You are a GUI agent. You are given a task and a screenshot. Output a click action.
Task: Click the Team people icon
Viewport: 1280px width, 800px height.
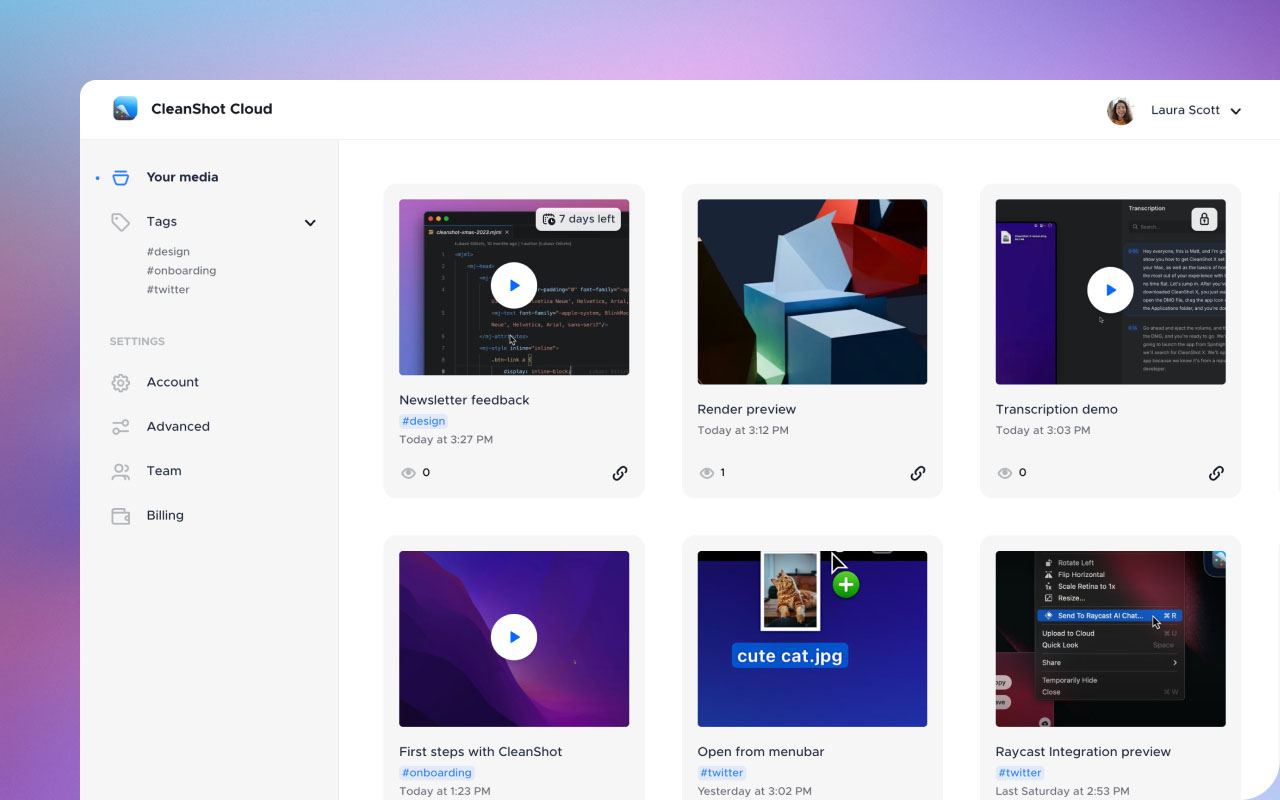point(121,471)
